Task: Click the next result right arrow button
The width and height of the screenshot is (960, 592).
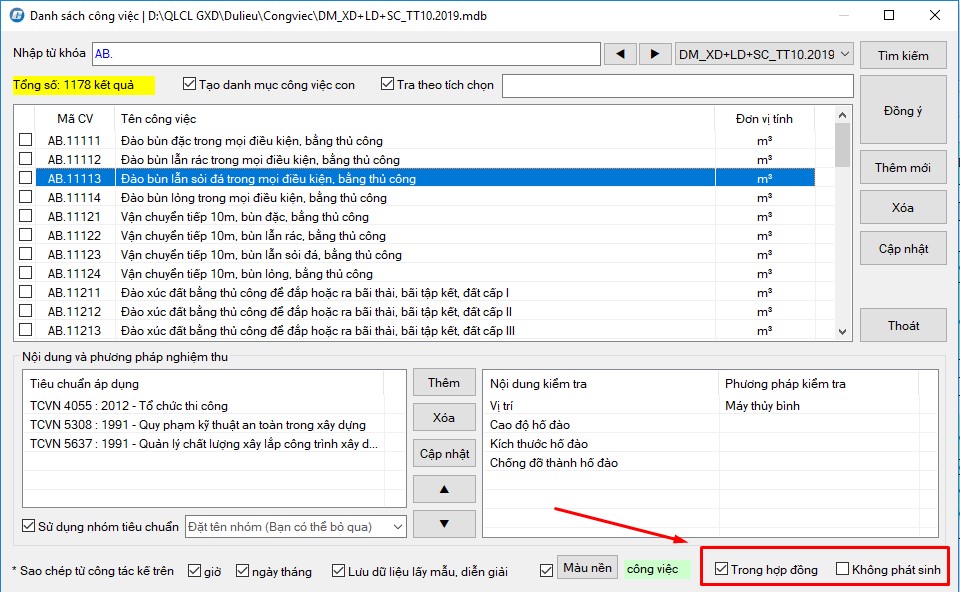Action: 655,54
